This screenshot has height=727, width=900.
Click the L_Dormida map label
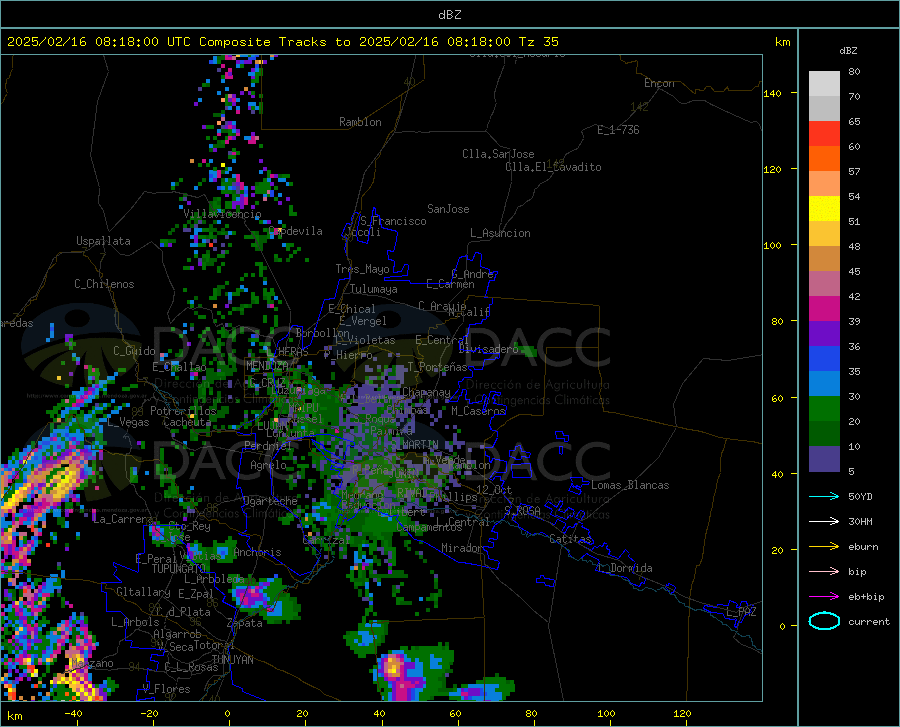pos(624,569)
